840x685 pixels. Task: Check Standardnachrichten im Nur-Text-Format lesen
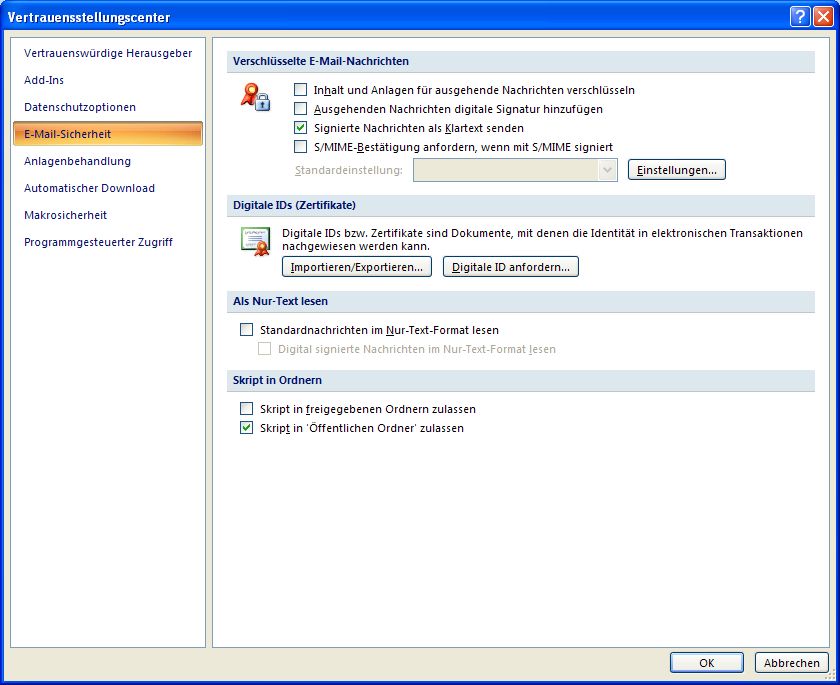(247, 330)
